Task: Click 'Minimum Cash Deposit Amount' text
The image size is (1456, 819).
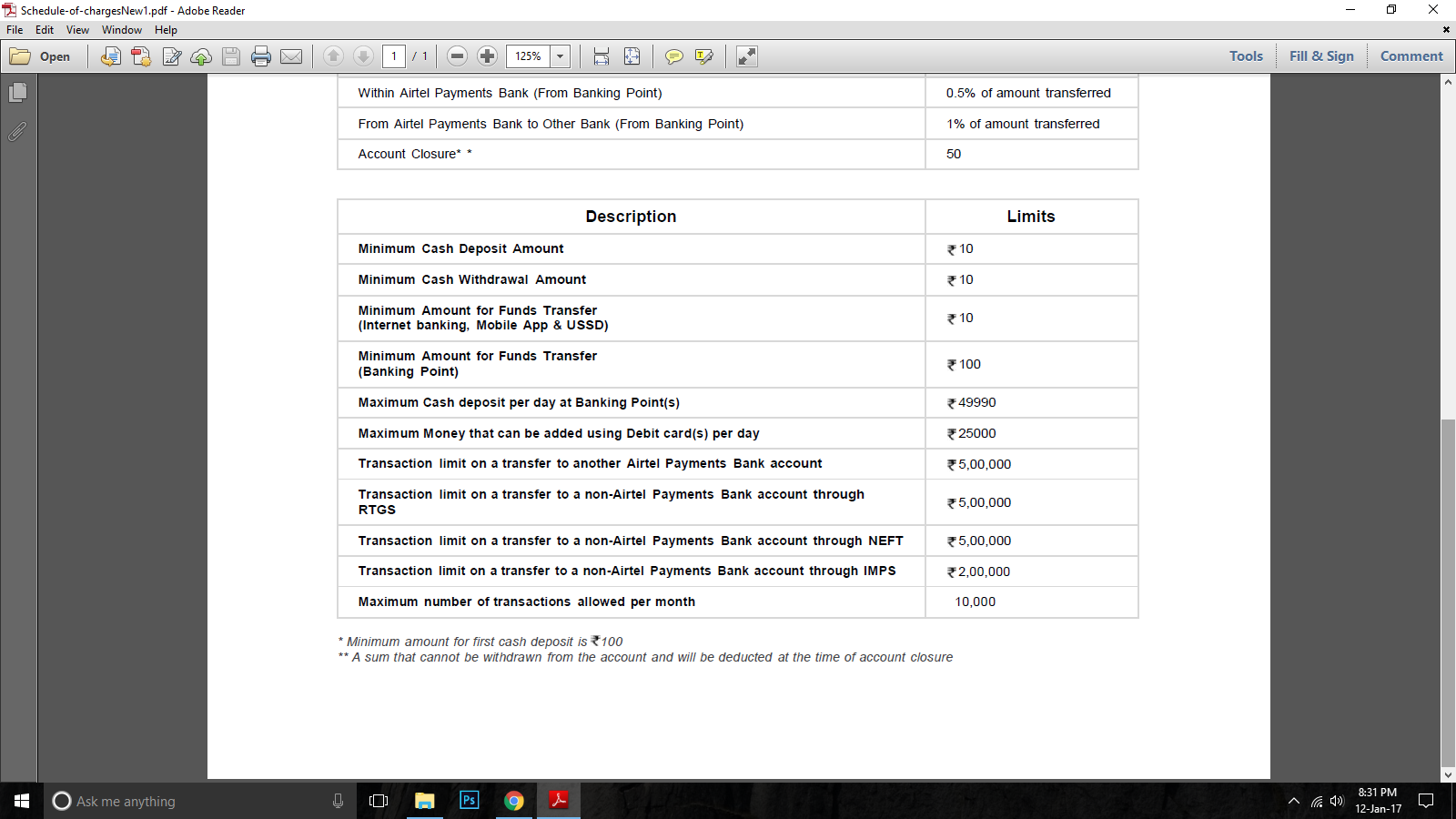Action: (x=460, y=248)
